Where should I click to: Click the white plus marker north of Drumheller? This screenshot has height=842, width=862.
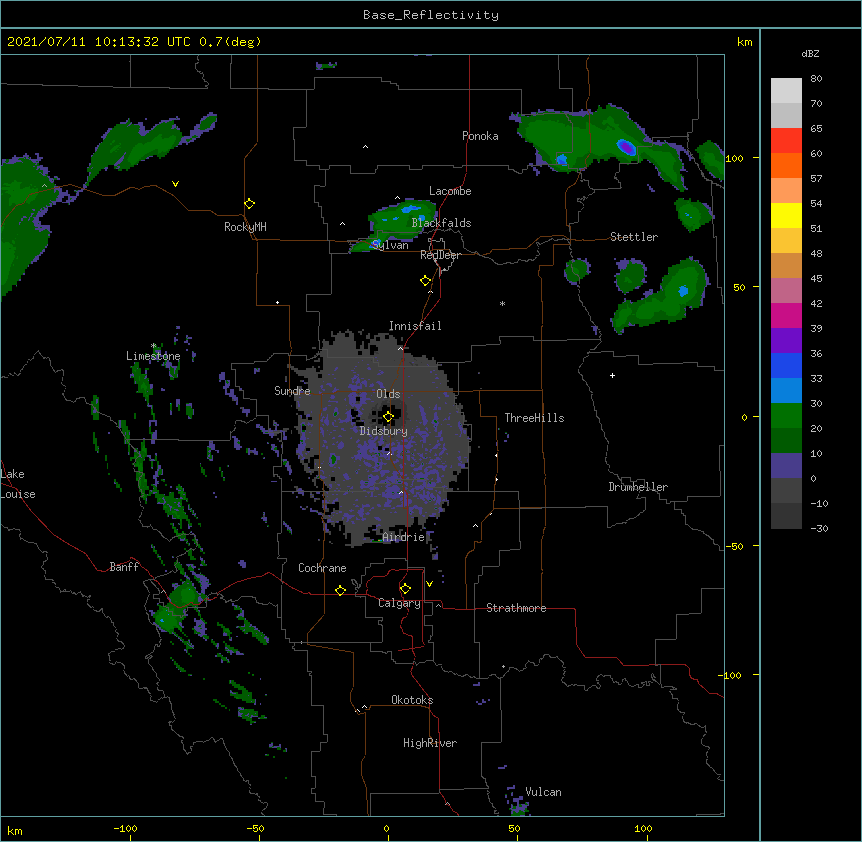coord(612,375)
